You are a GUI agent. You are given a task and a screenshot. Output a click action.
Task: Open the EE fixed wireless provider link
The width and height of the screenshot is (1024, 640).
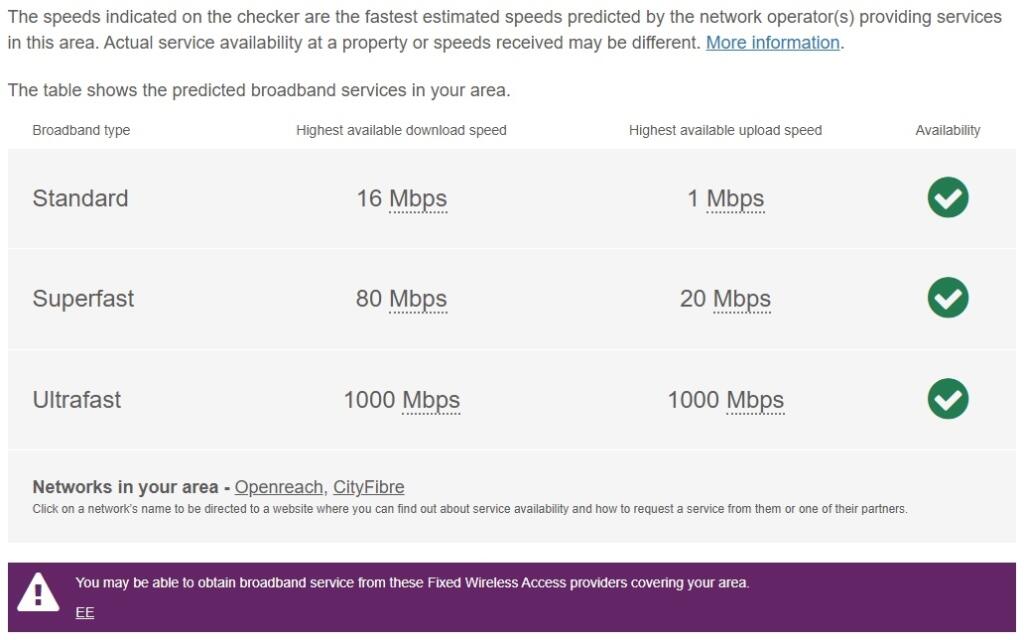click(x=84, y=612)
